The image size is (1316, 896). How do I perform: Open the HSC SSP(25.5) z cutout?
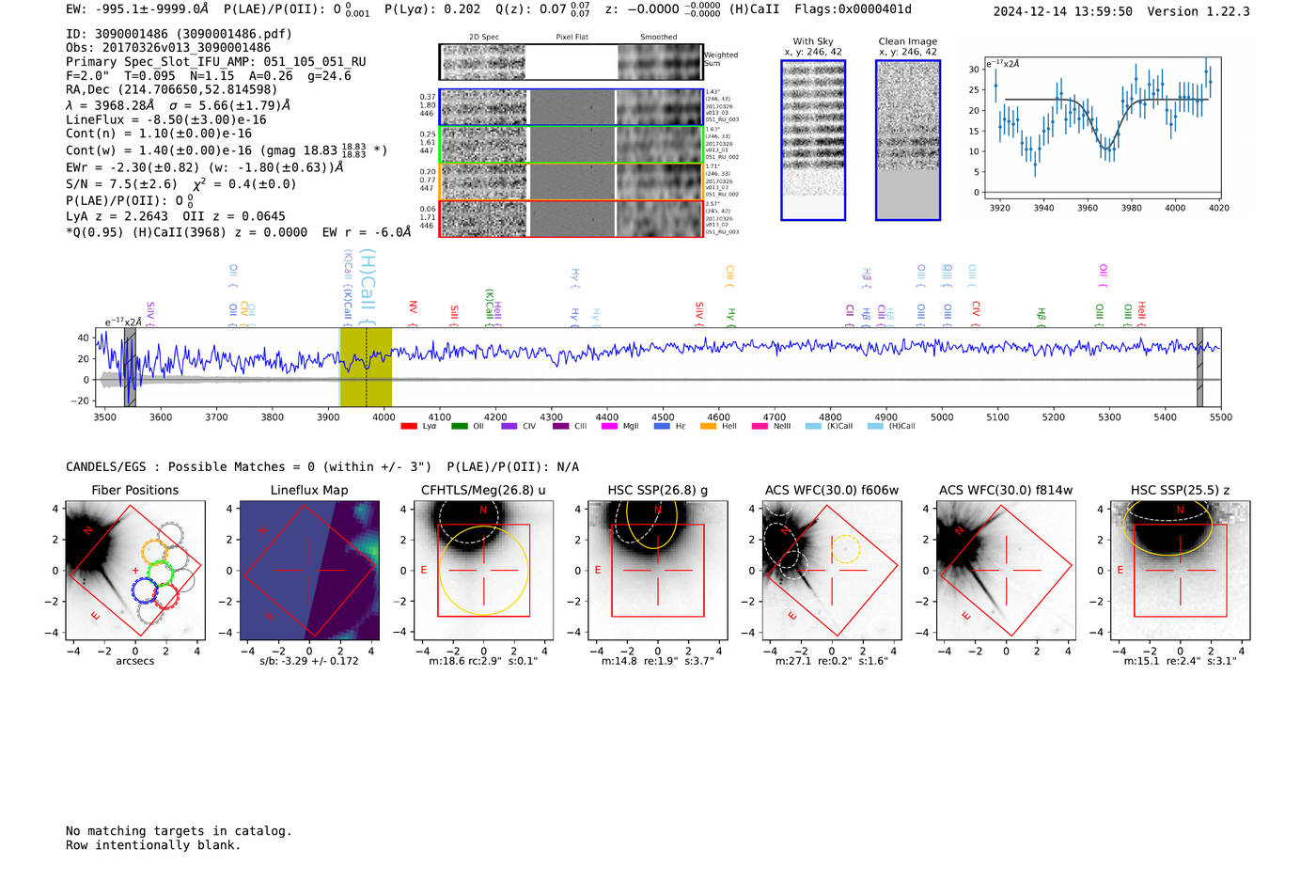coord(1180,571)
